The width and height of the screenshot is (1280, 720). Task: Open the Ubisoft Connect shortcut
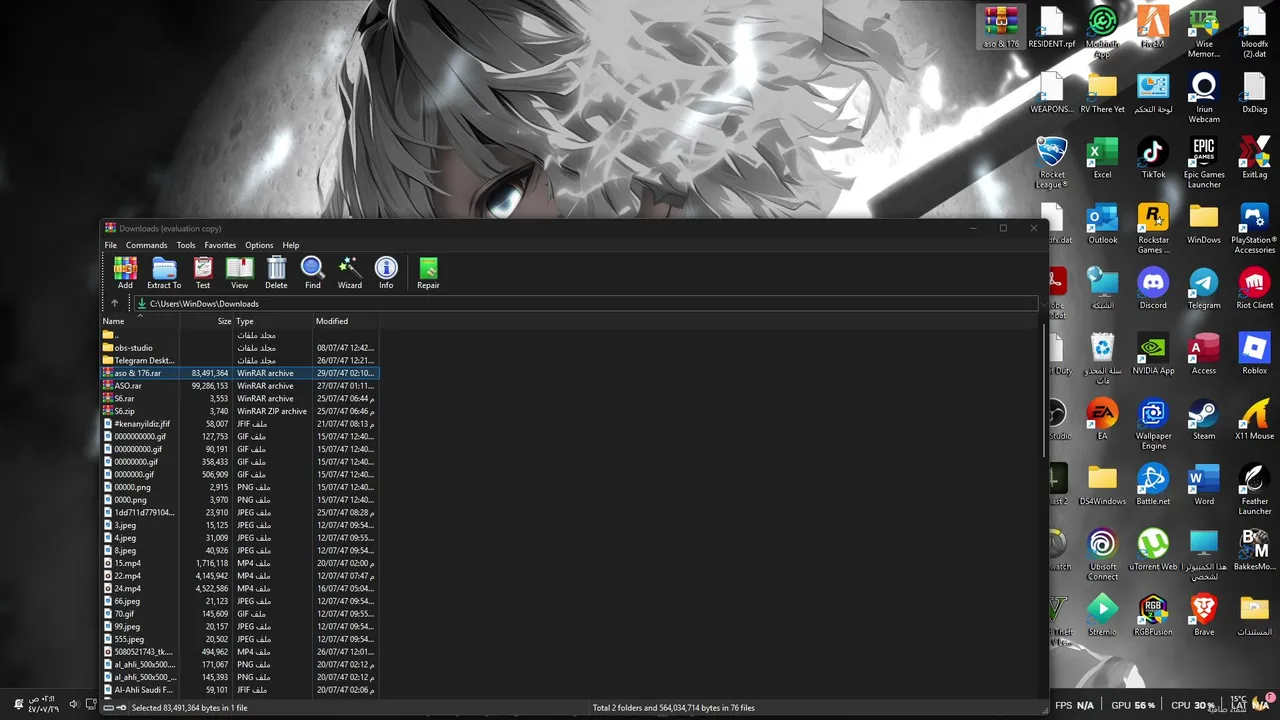click(1102, 554)
